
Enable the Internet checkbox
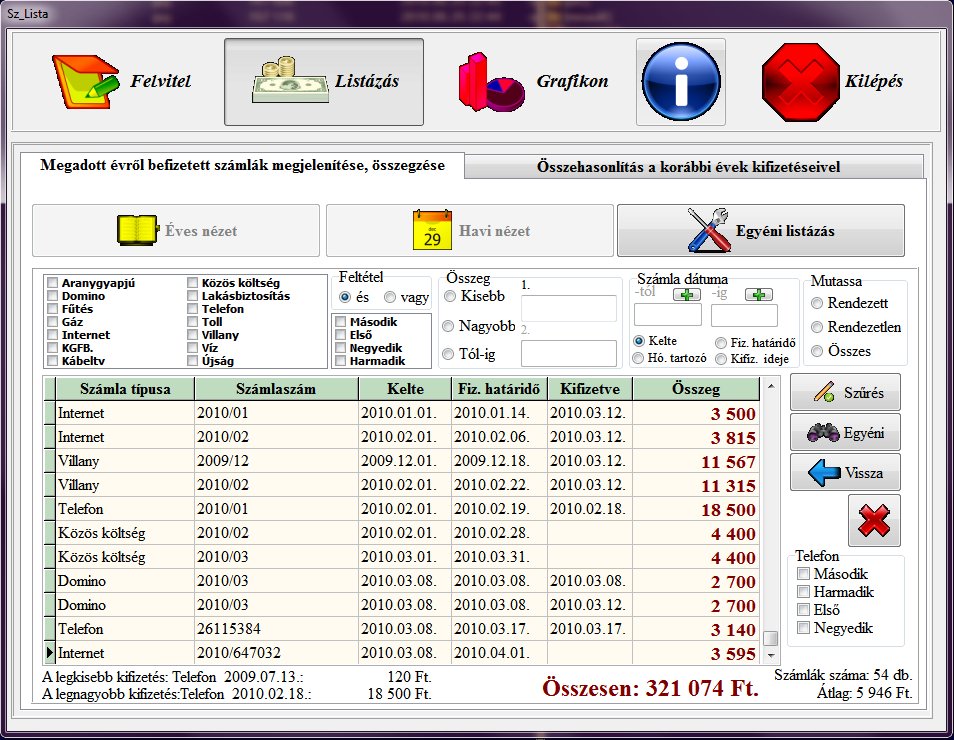(53, 335)
